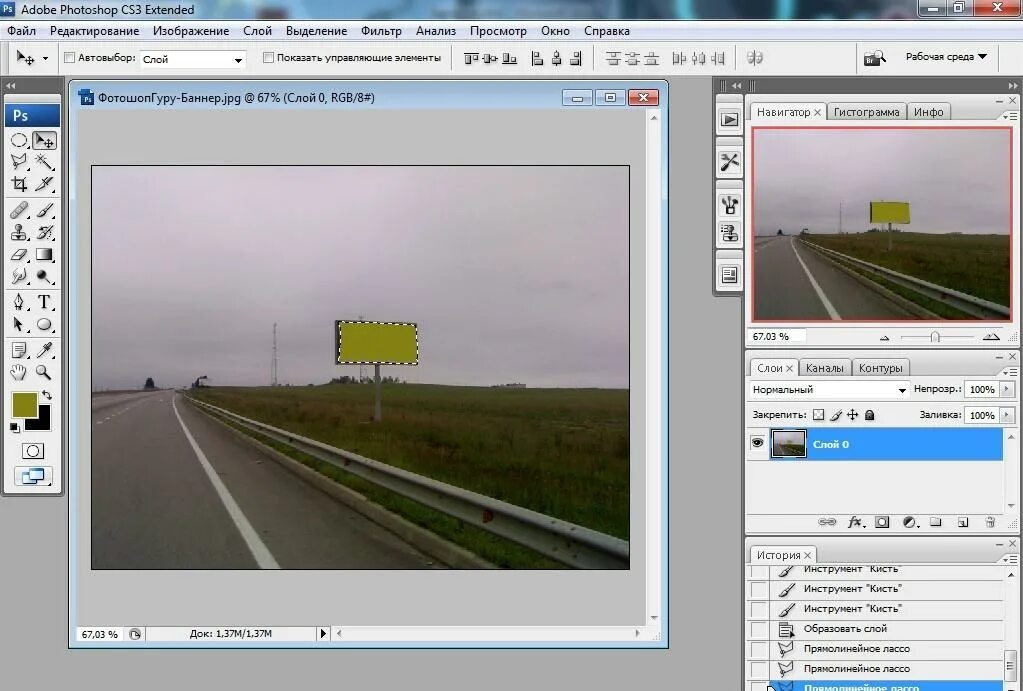Hide Слой 0 with eye icon
This screenshot has width=1023, height=691.
757,443
